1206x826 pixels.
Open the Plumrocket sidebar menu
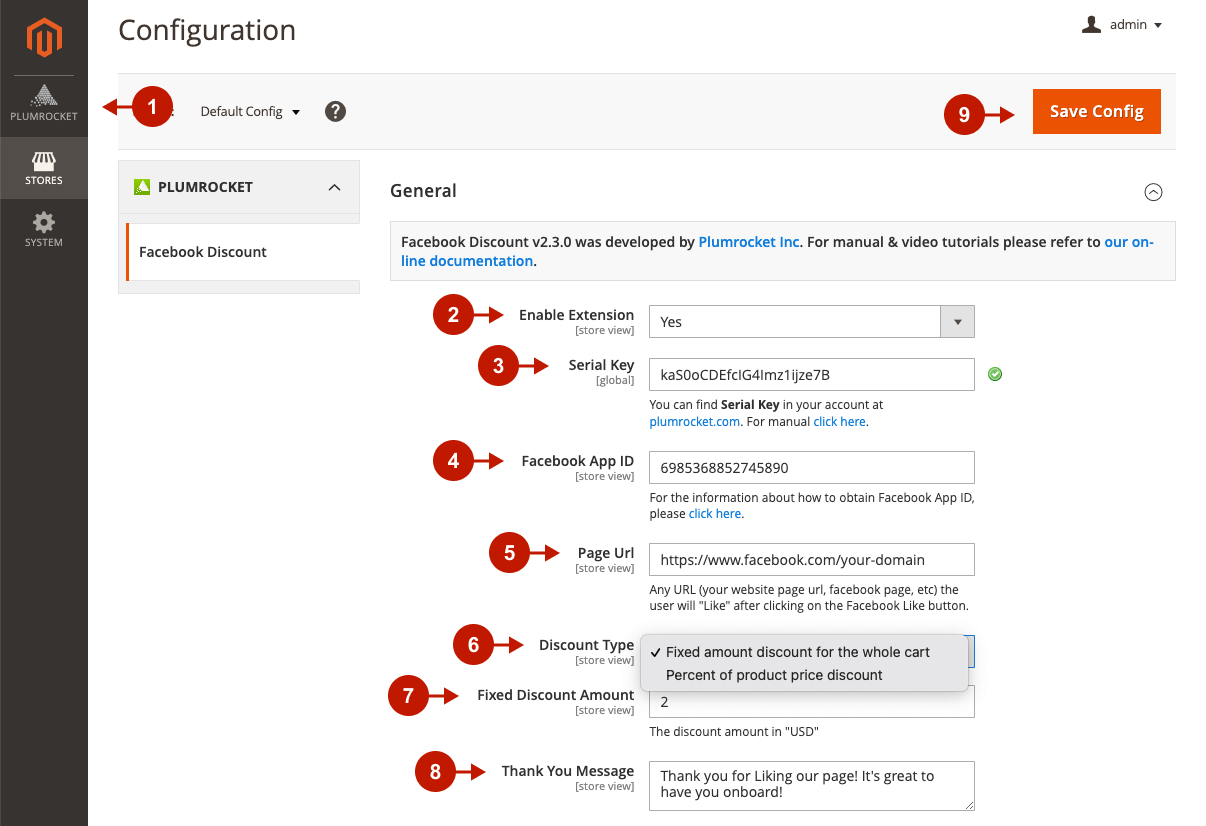[x=44, y=104]
